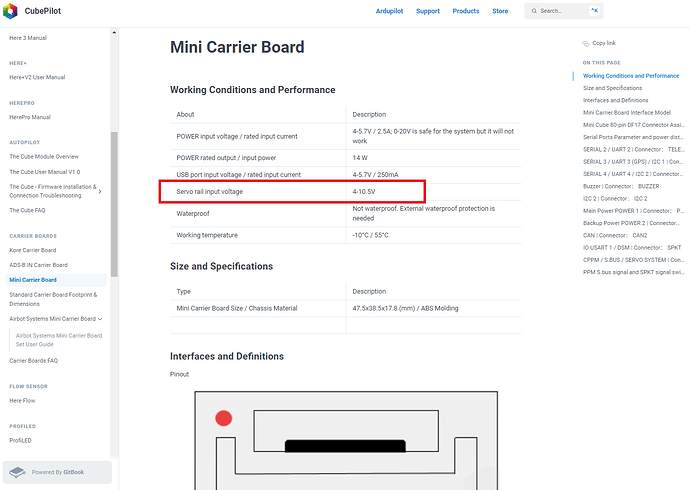Jump to SERIAL 3 / UART 3 (GPS) section
690x490 pixels.
click(x=634, y=162)
